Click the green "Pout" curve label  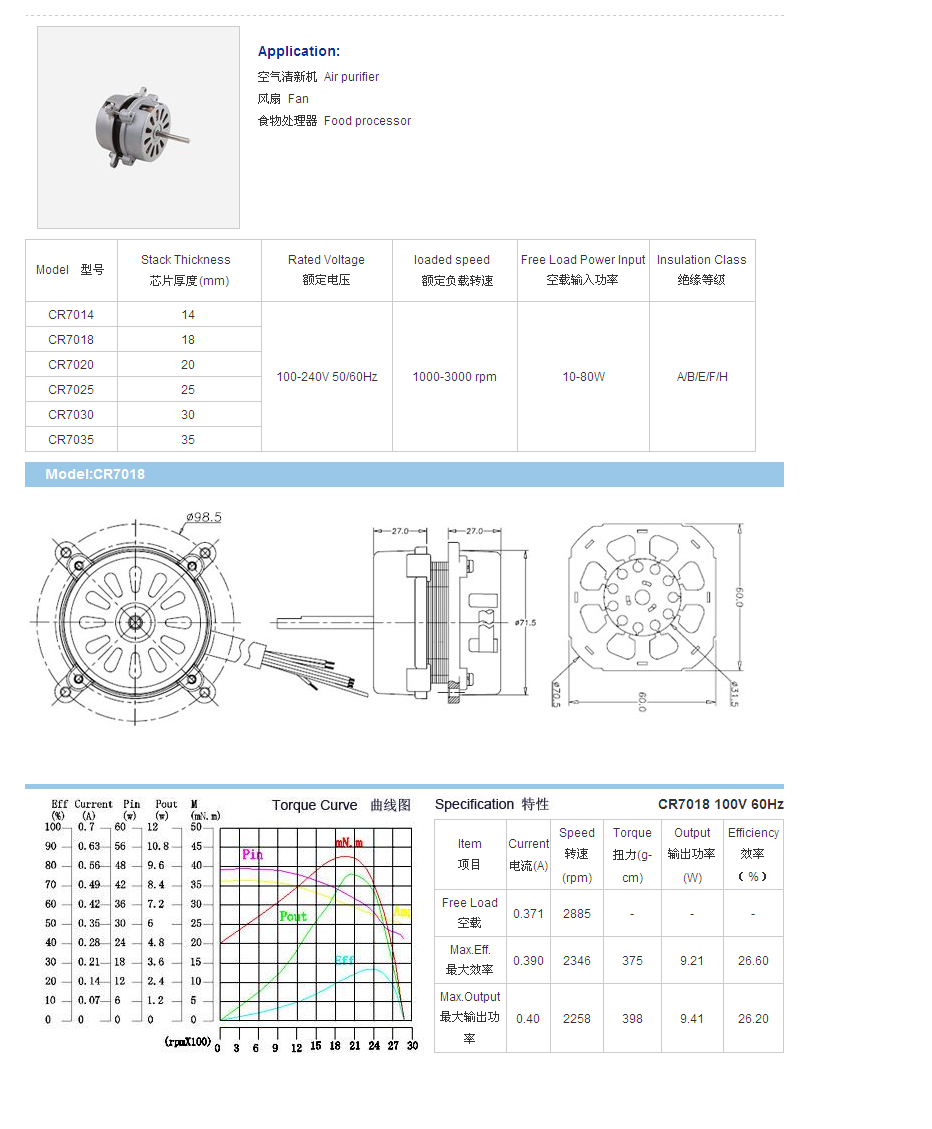293,916
